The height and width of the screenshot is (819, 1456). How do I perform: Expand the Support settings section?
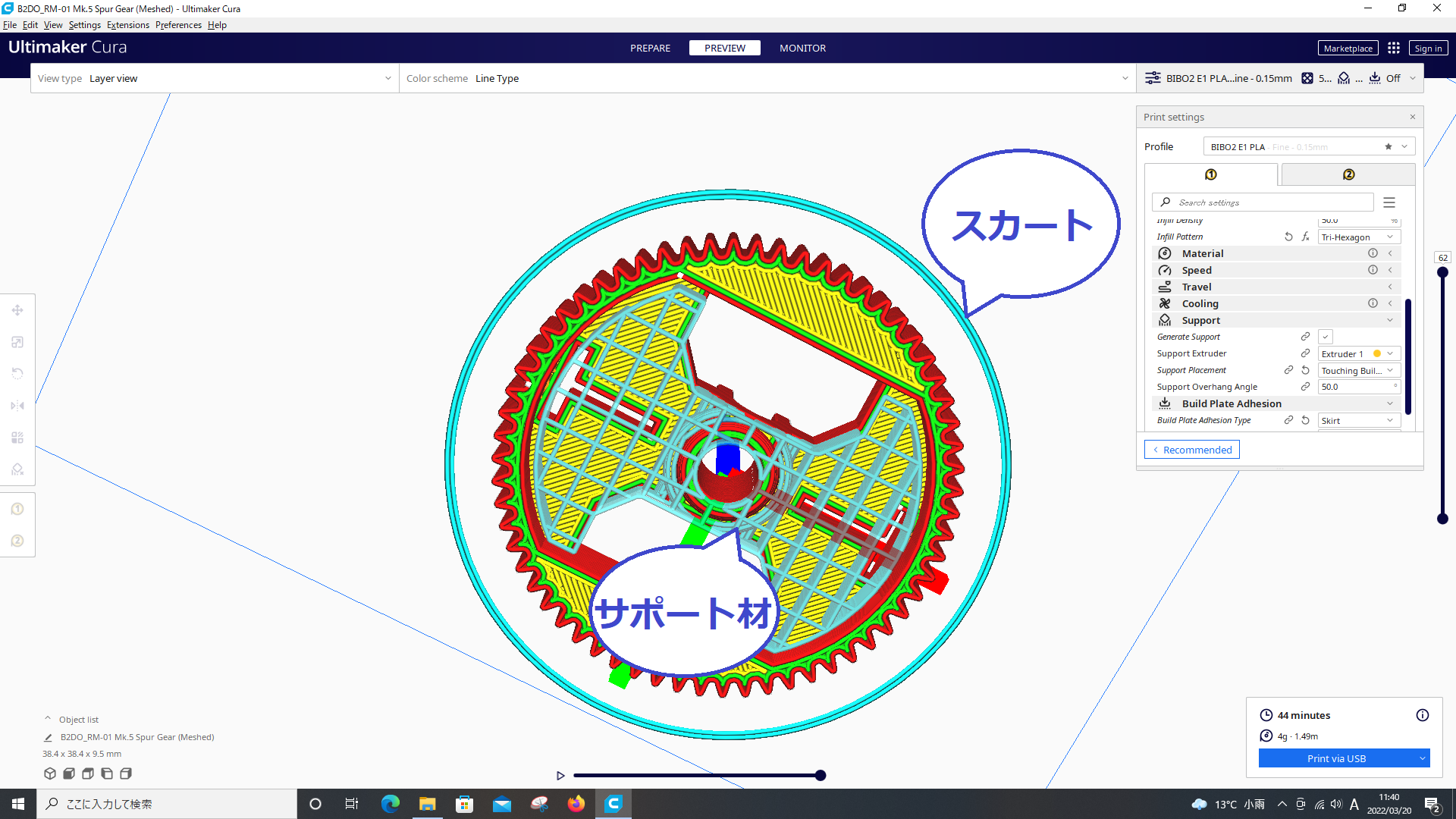click(x=1390, y=319)
